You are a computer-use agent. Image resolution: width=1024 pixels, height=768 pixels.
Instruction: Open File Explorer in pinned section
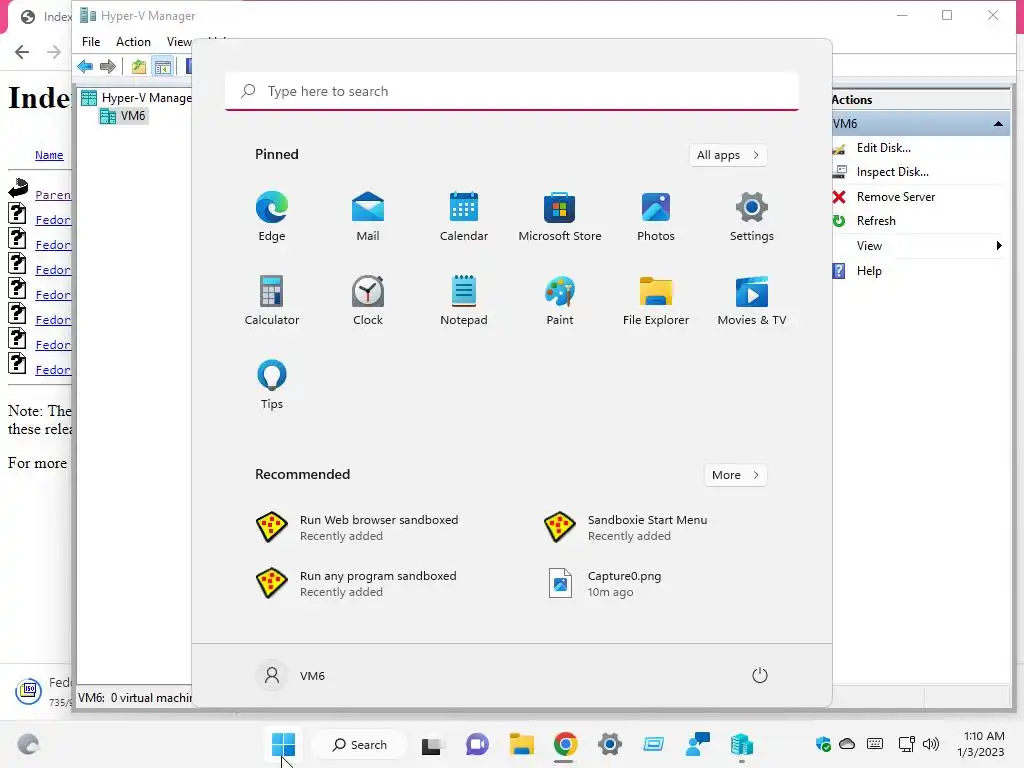coord(656,300)
